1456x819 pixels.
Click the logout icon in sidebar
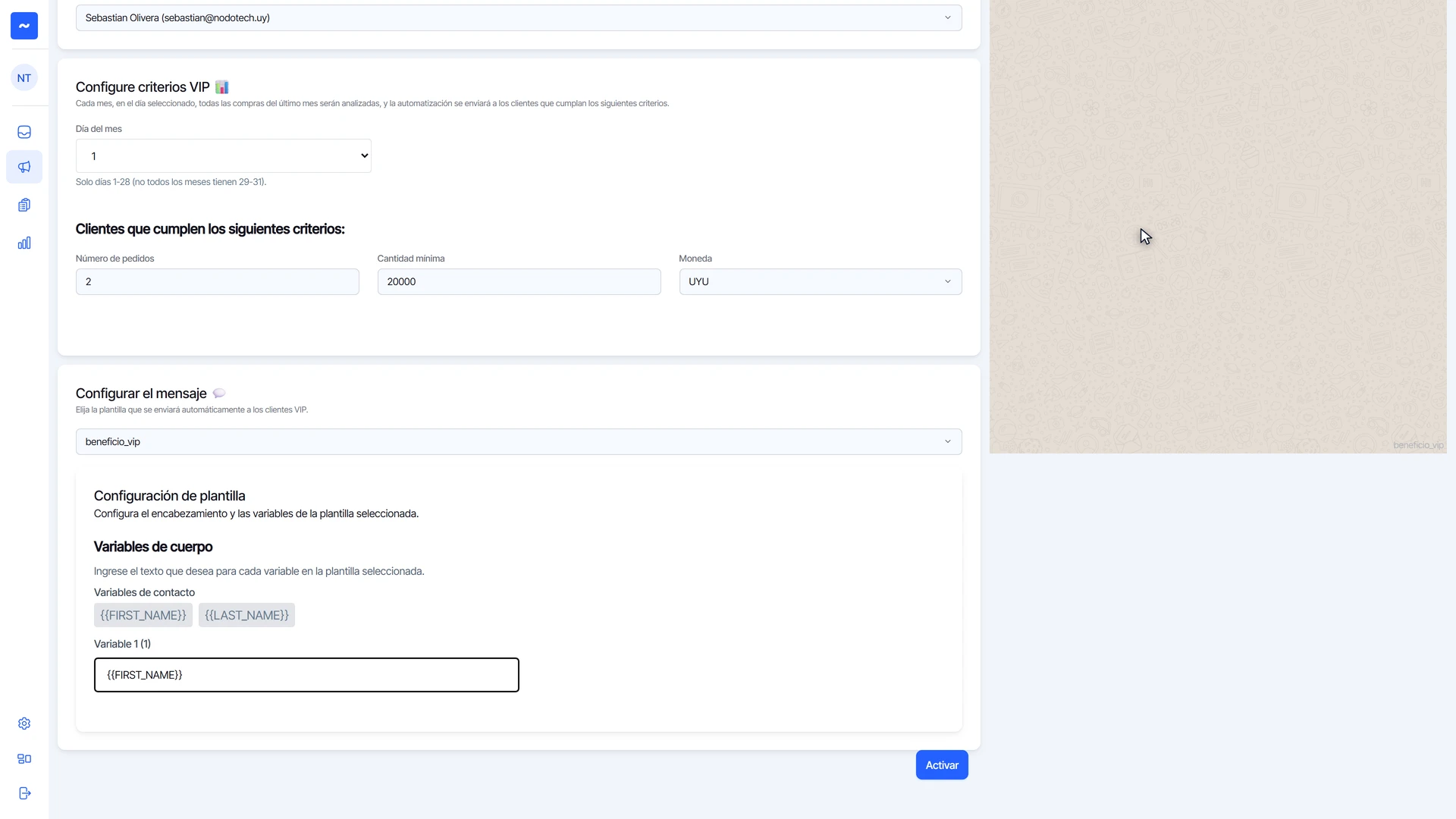tap(24, 793)
